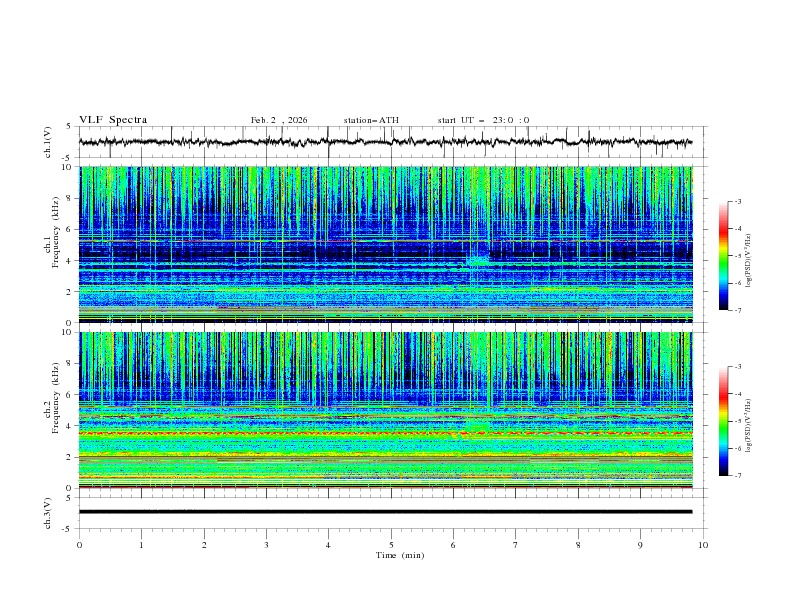Click the flat ch.3 voltage trace

click(x=385, y=512)
